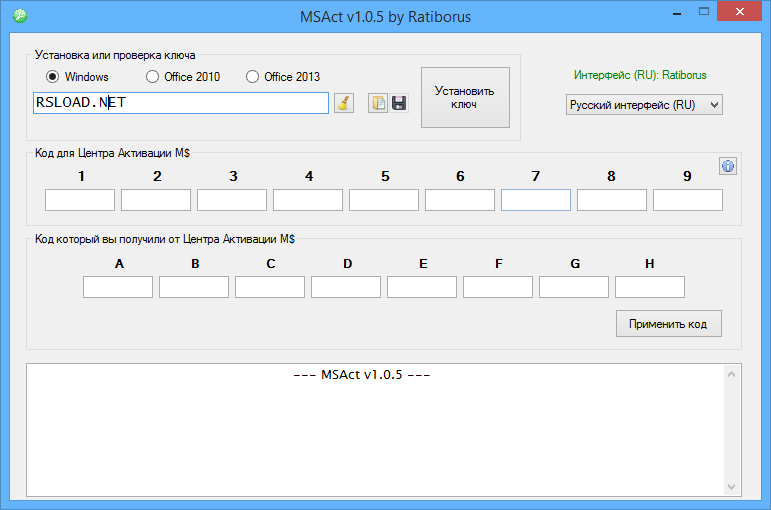Open the Русский интерфейс (RU) dropdown
Viewport: 771px width, 510px height.
pos(644,105)
